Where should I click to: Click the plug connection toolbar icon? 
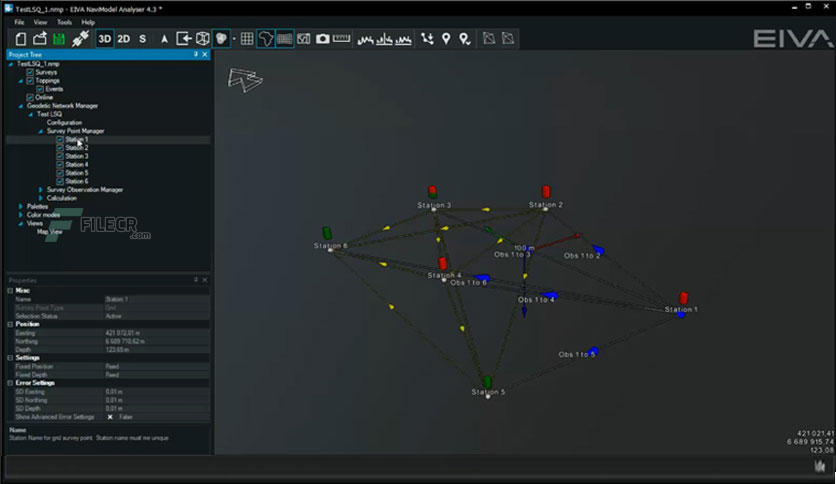81,39
